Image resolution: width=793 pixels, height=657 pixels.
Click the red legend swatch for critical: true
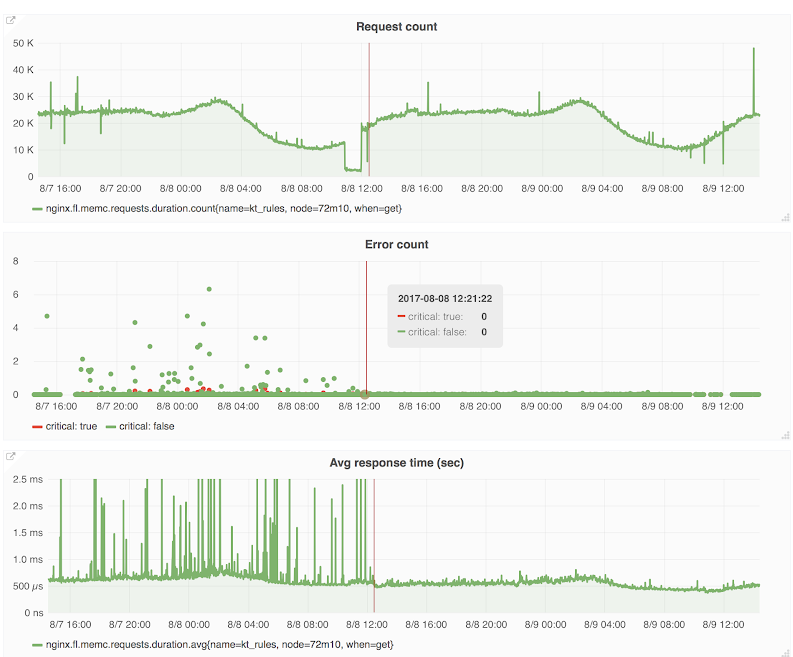point(38,427)
